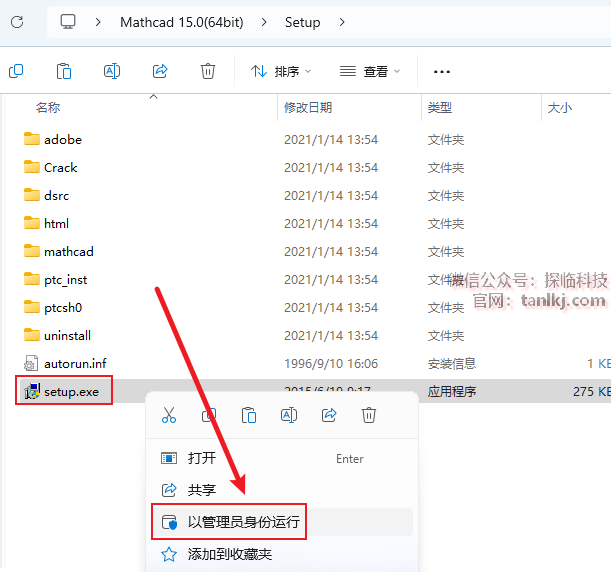Sort by the 修改日期 column header
This screenshot has height=572, width=611.
pyautogui.click(x=308, y=107)
